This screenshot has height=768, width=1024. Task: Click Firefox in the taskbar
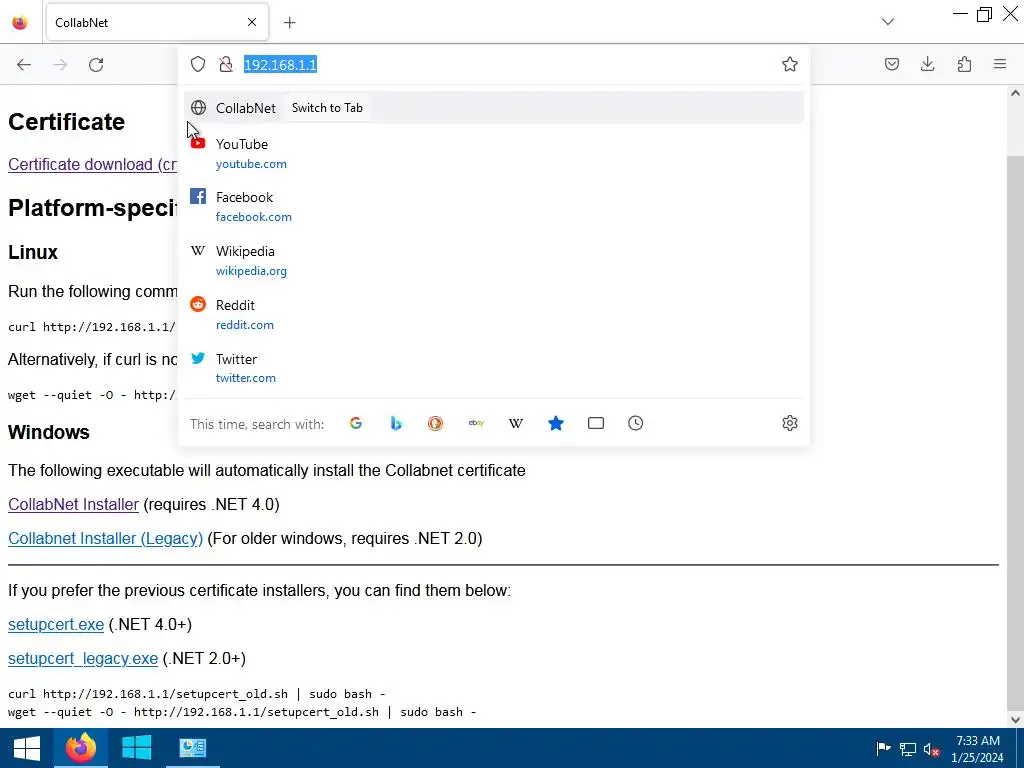point(81,748)
